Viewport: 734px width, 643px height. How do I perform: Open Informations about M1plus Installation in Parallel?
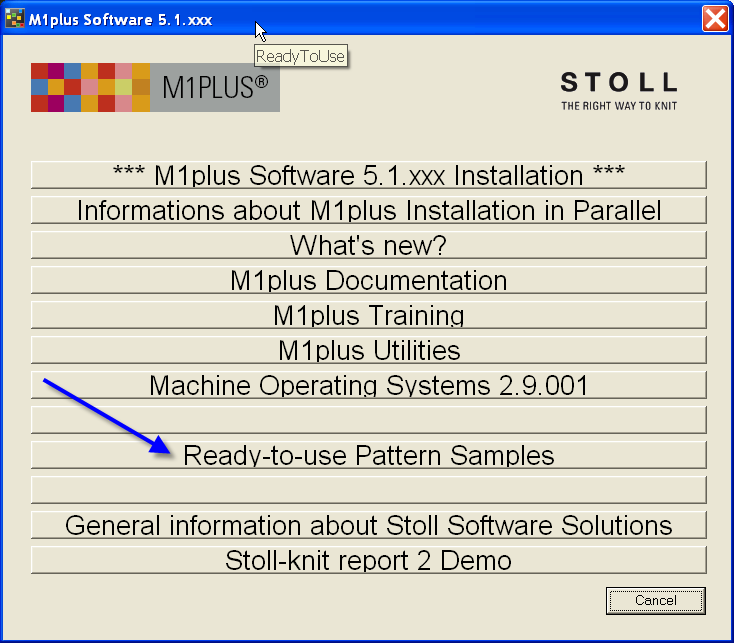(368, 210)
